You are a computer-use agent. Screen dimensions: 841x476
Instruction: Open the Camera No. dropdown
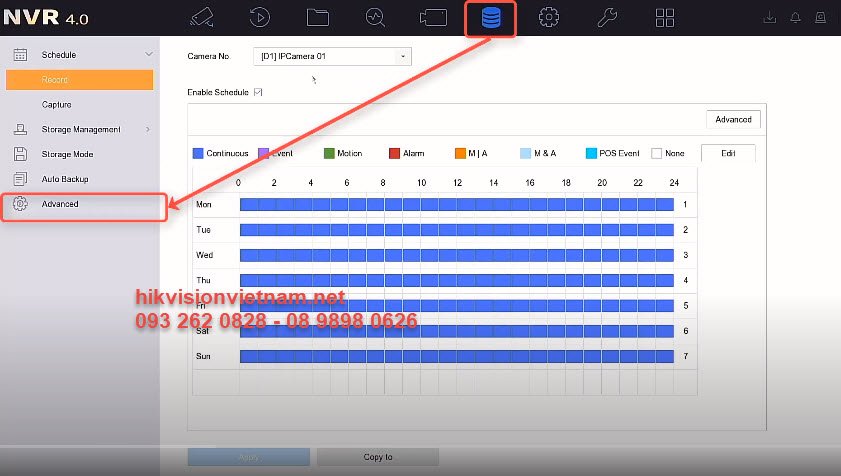333,56
